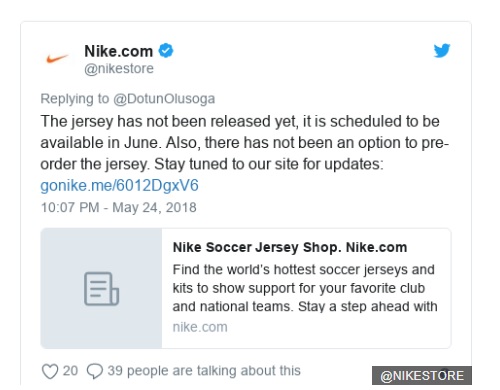Click the 20 likes count
500x390 pixels.
[x=70, y=371]
